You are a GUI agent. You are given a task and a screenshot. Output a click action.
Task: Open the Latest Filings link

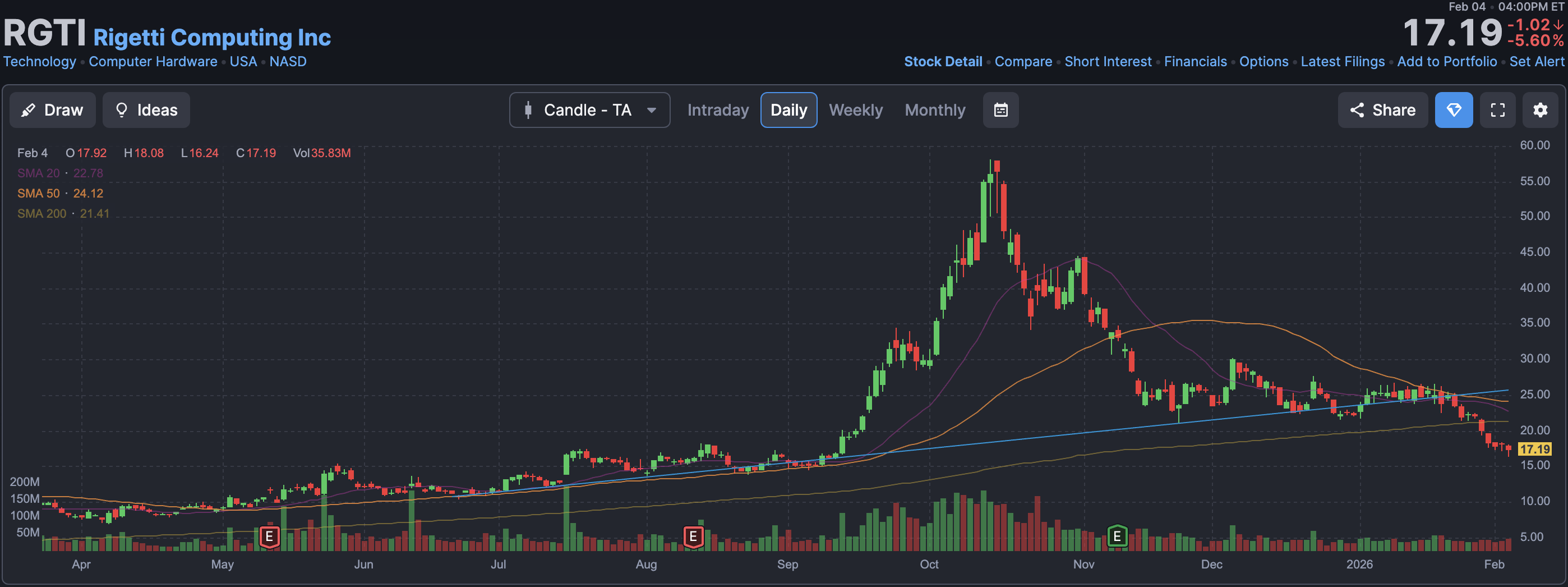[1342, 62]
